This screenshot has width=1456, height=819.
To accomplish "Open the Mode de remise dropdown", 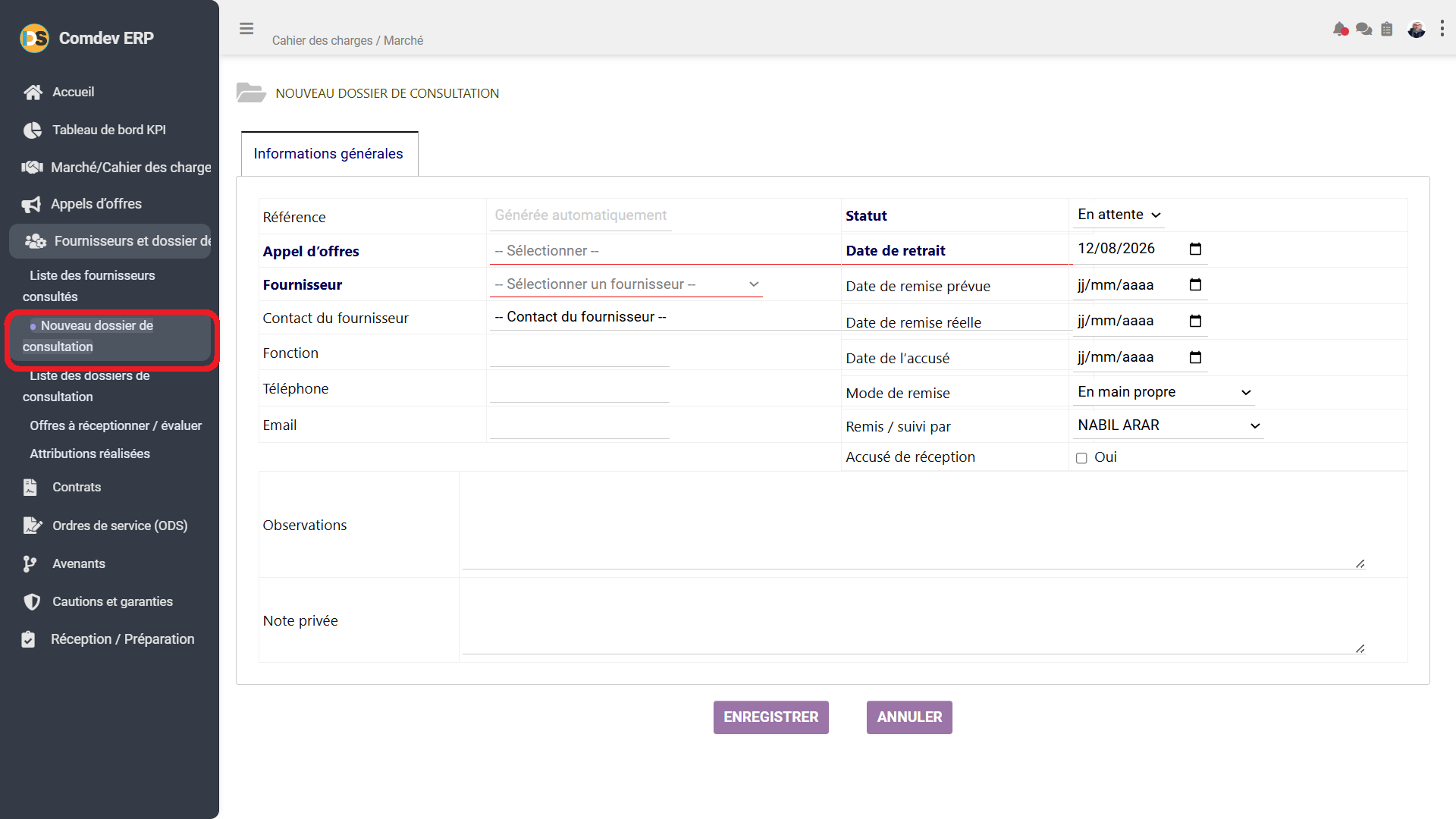I will [x=1163, y=392].
